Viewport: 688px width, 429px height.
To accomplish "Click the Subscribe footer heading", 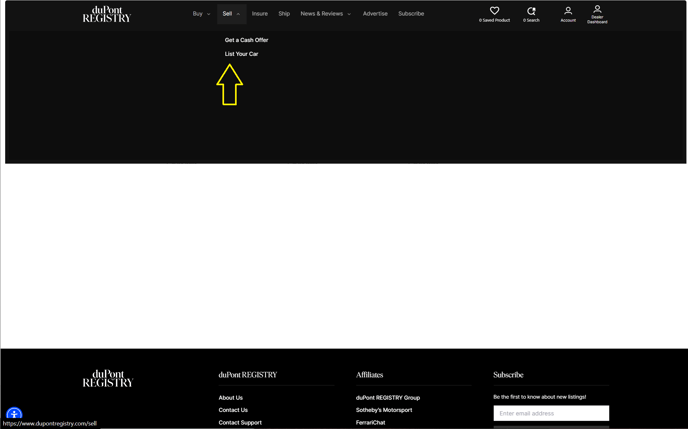I will click(508, 375).
